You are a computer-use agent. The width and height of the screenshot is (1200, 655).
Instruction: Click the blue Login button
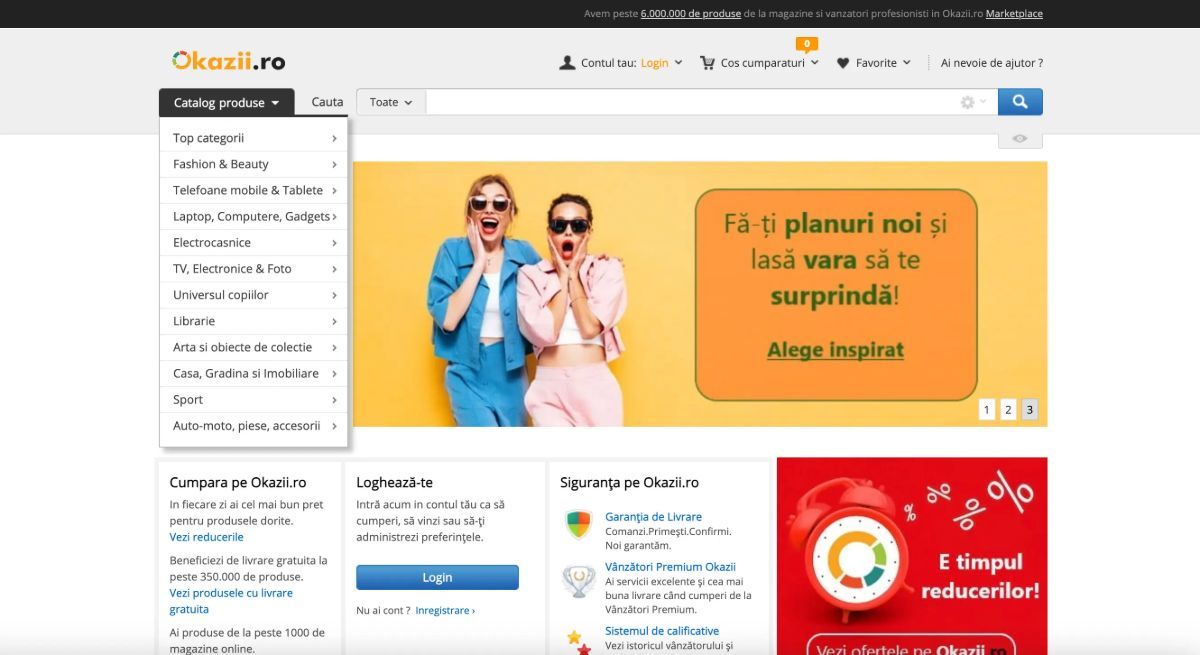click(x=437, y=577)
